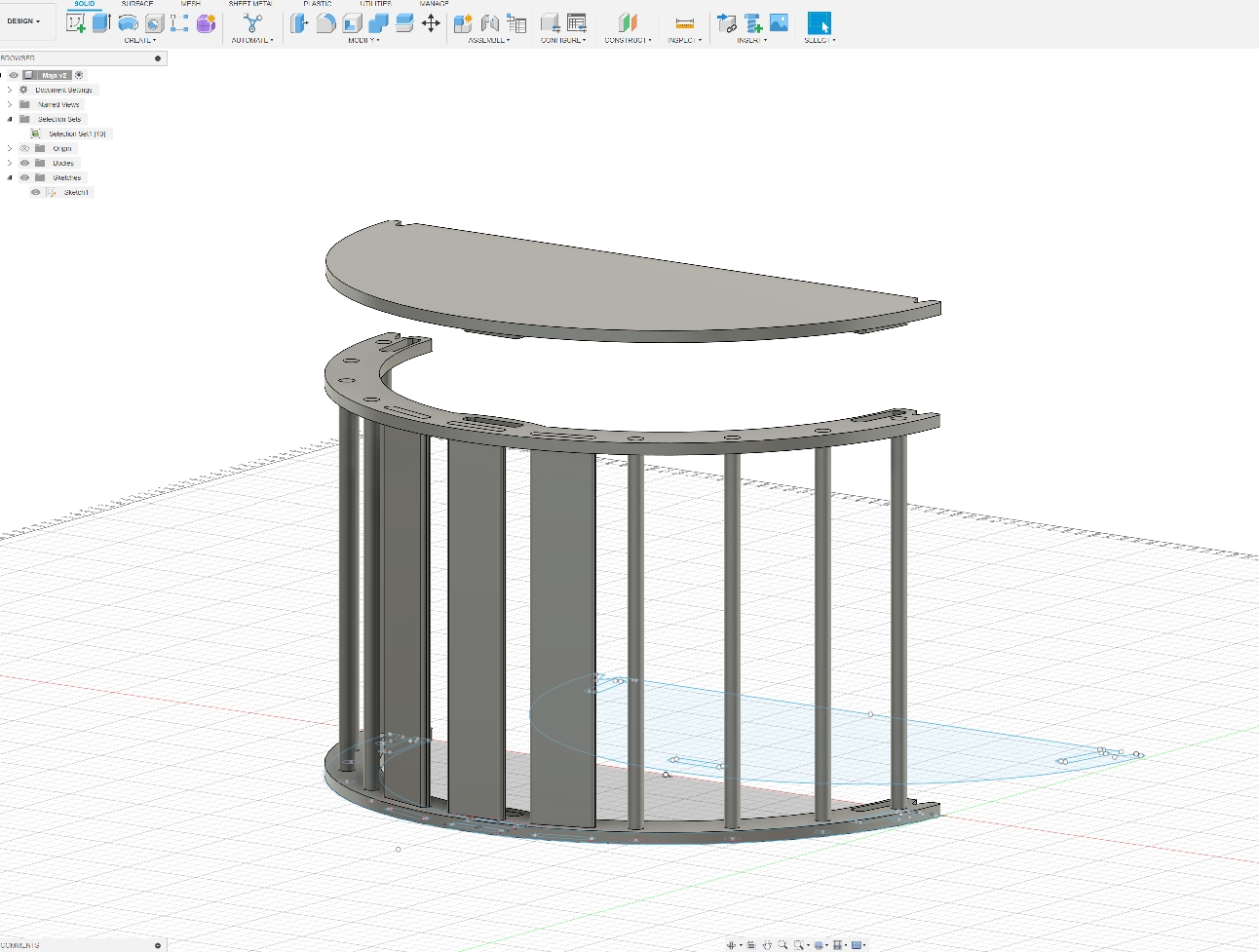Collapse the Sketches folder
Image resolution: width=1259 pixels, height=952 pixels.
[10, 177]
